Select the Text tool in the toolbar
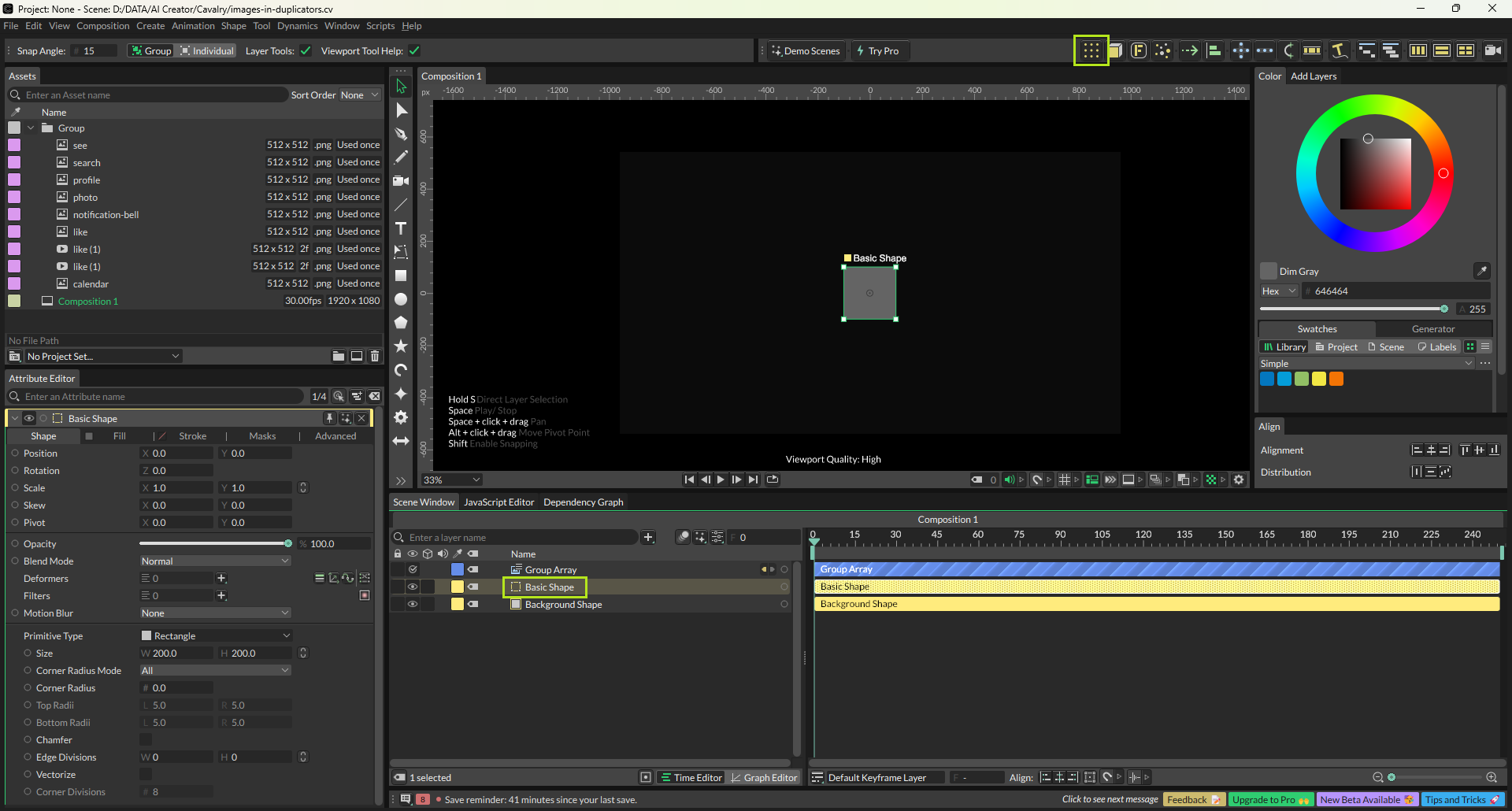This screenshot has height=811, width=1512. coord(401,228)
